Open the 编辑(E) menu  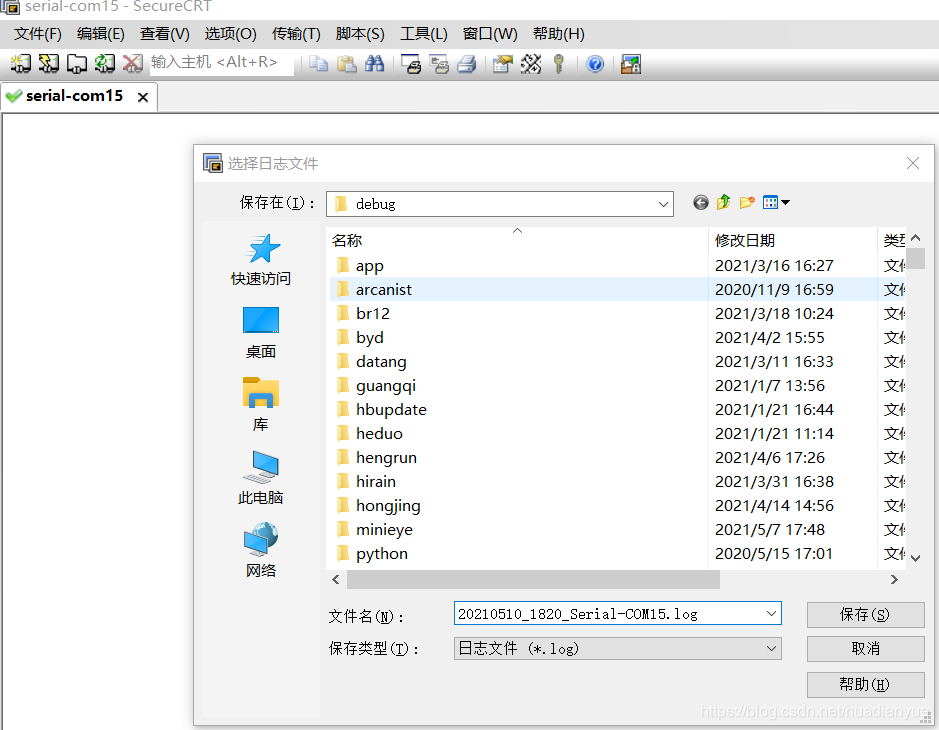(x=101, y=34)
